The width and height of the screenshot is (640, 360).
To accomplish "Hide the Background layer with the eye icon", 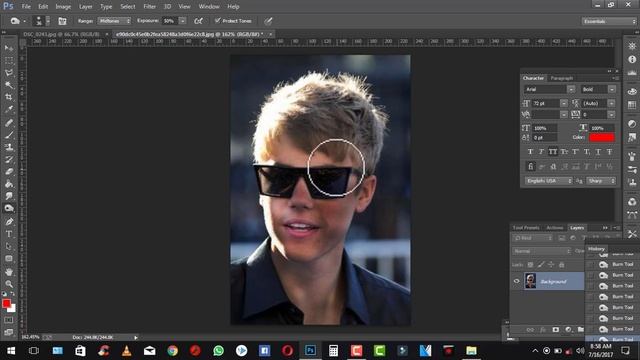I will tap(516, 281).
